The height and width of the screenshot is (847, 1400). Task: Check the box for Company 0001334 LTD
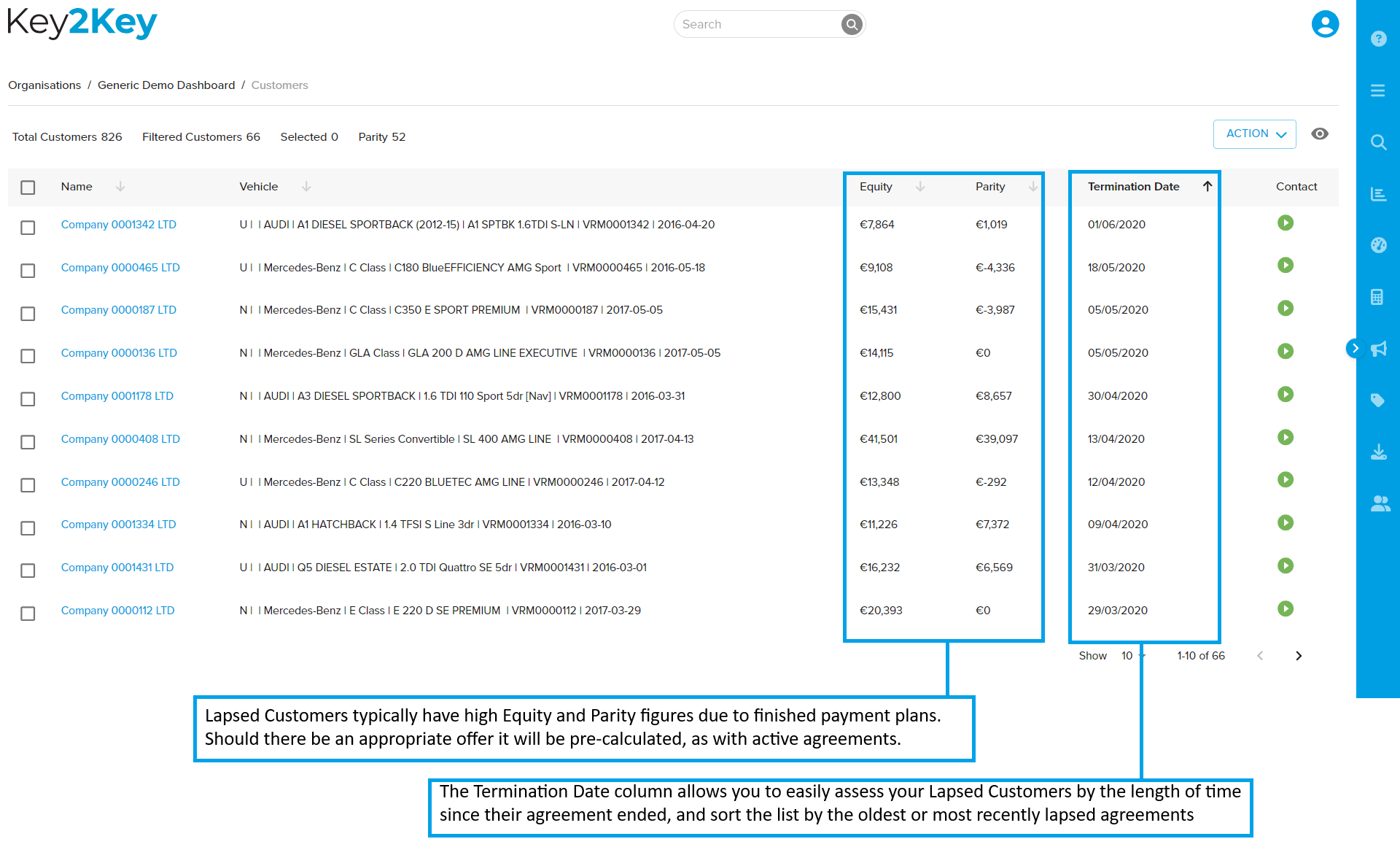pyautogui.click(x=28, y=528)
